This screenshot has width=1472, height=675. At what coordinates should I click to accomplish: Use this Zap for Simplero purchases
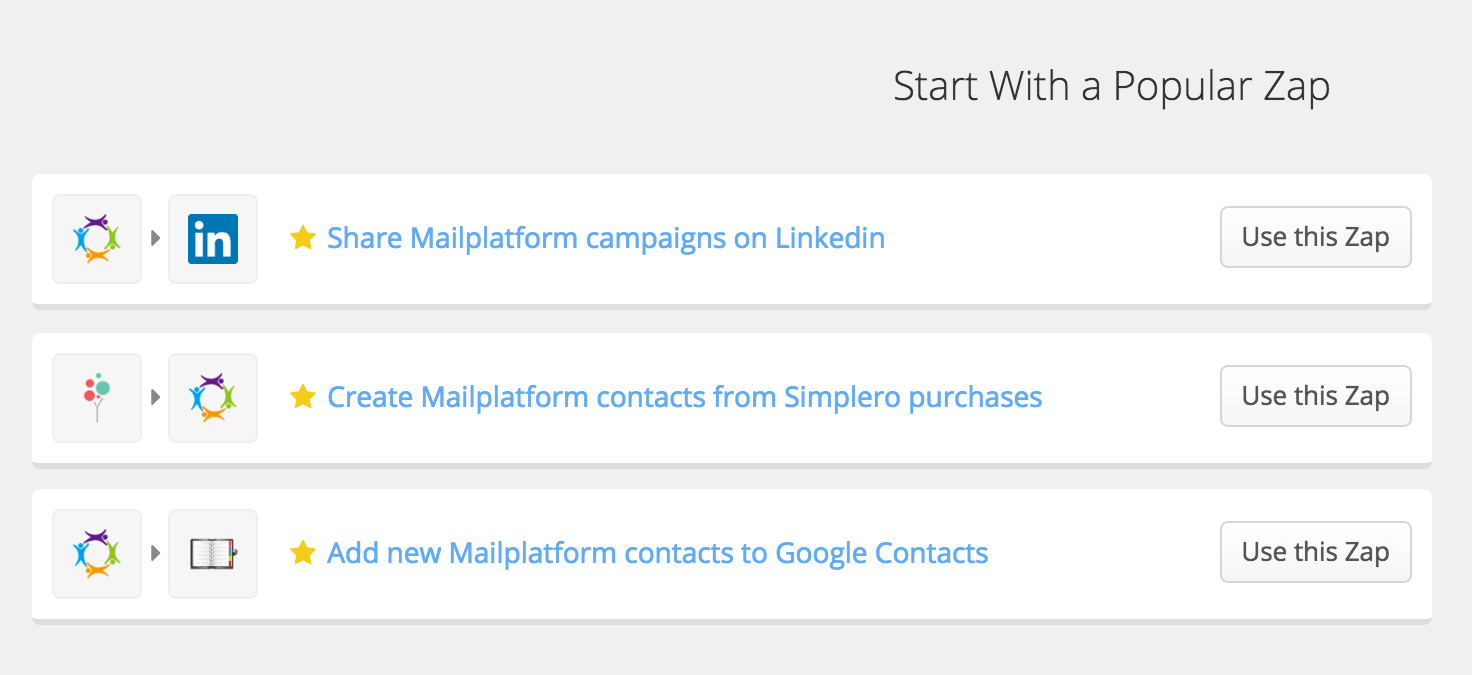[1316, 396]
